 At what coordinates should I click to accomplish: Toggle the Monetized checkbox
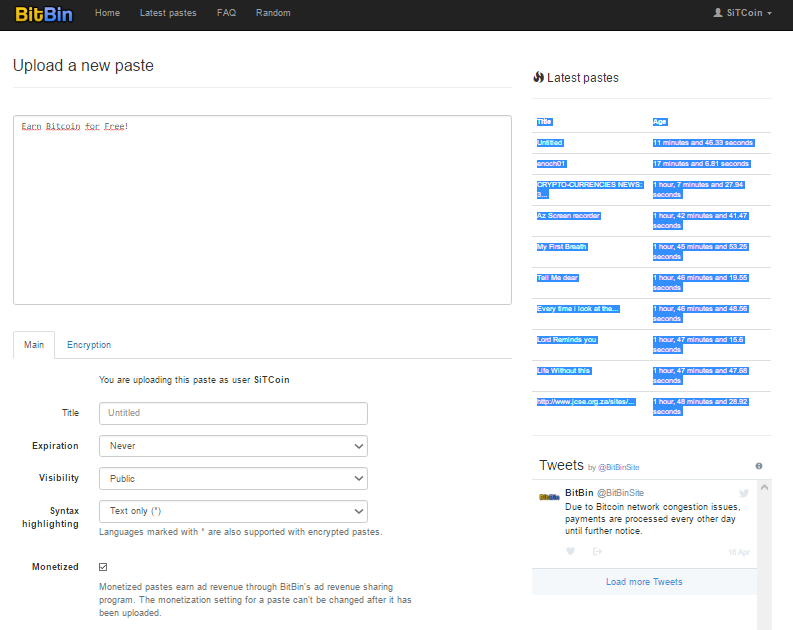tap(103, 567)
